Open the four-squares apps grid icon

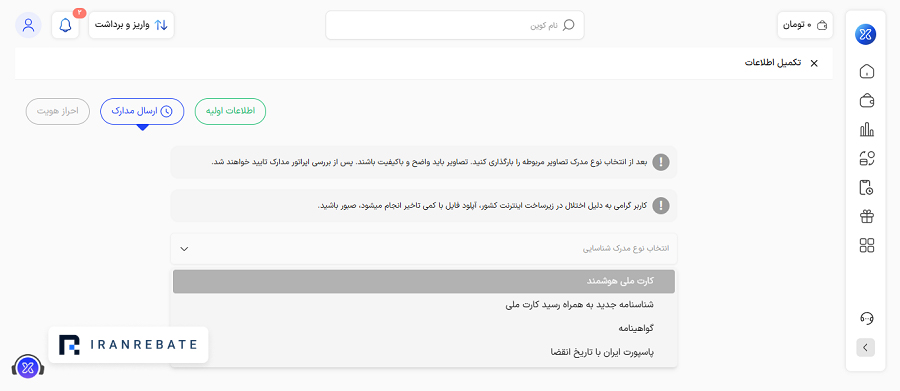pyautogui.click(x=866, y=246)
